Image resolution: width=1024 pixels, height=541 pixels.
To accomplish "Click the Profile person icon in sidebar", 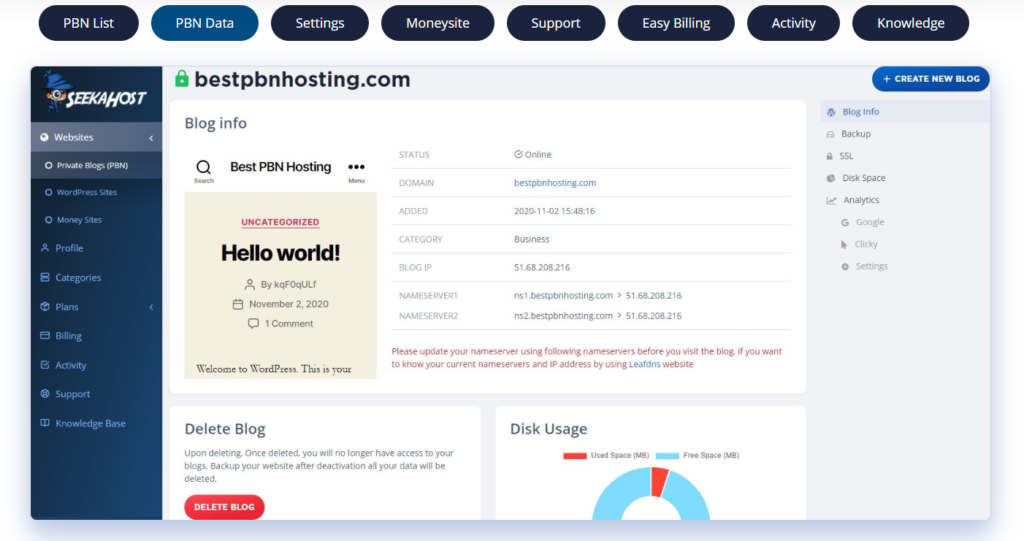I will coord(45,248).
